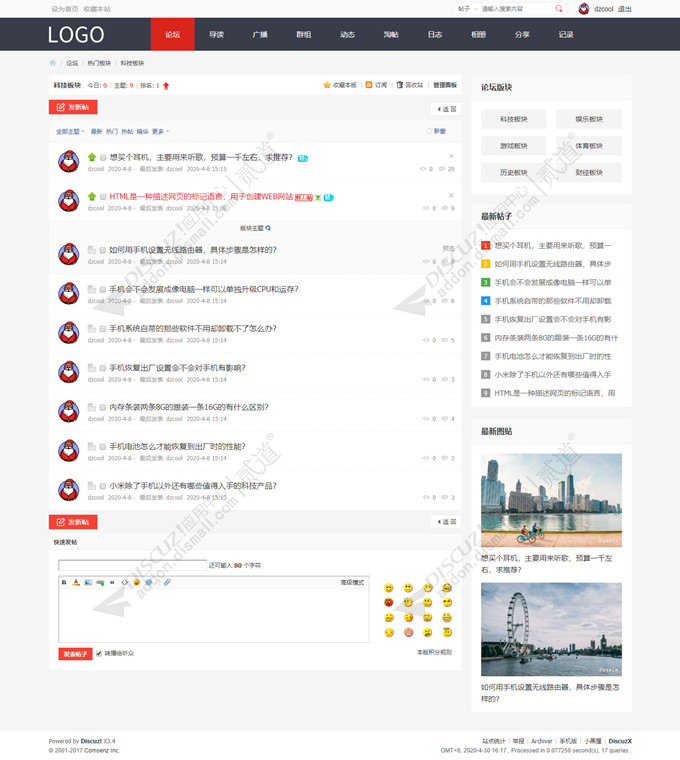Check the HTML是一种描述网页 thread checkbox
The image size is (680, 760).
(x=103, y=197)
